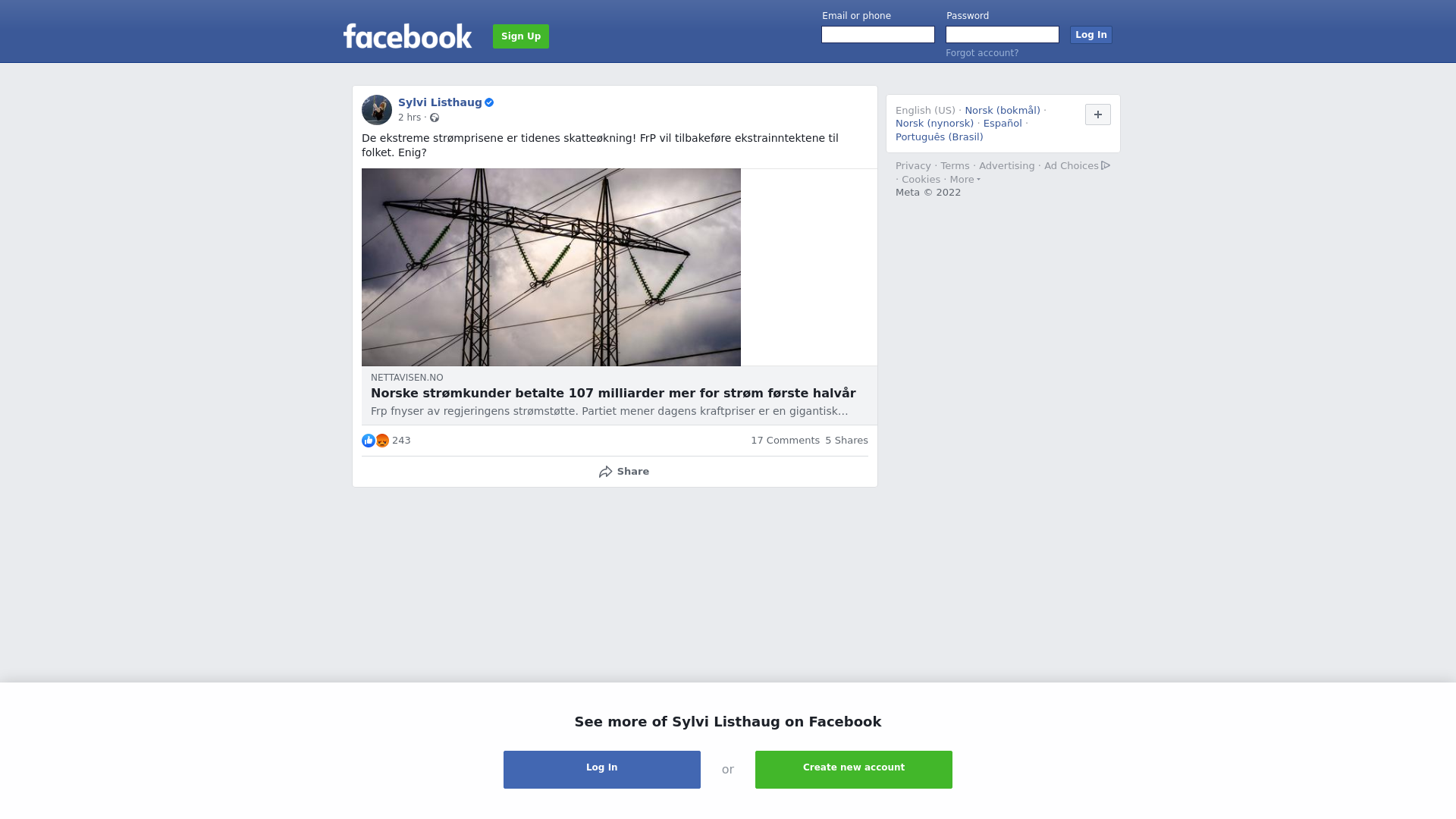Viewport: 1456px width, 819px height.
Task: Open the power line article thumbnail
Action: tap(551, 267)
